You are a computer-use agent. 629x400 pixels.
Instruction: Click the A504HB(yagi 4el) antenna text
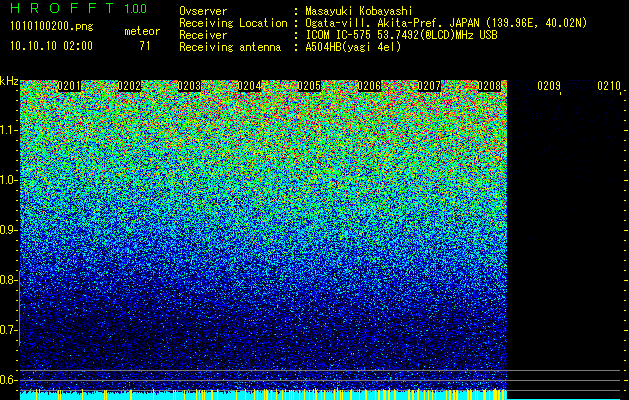click(353, 47)
